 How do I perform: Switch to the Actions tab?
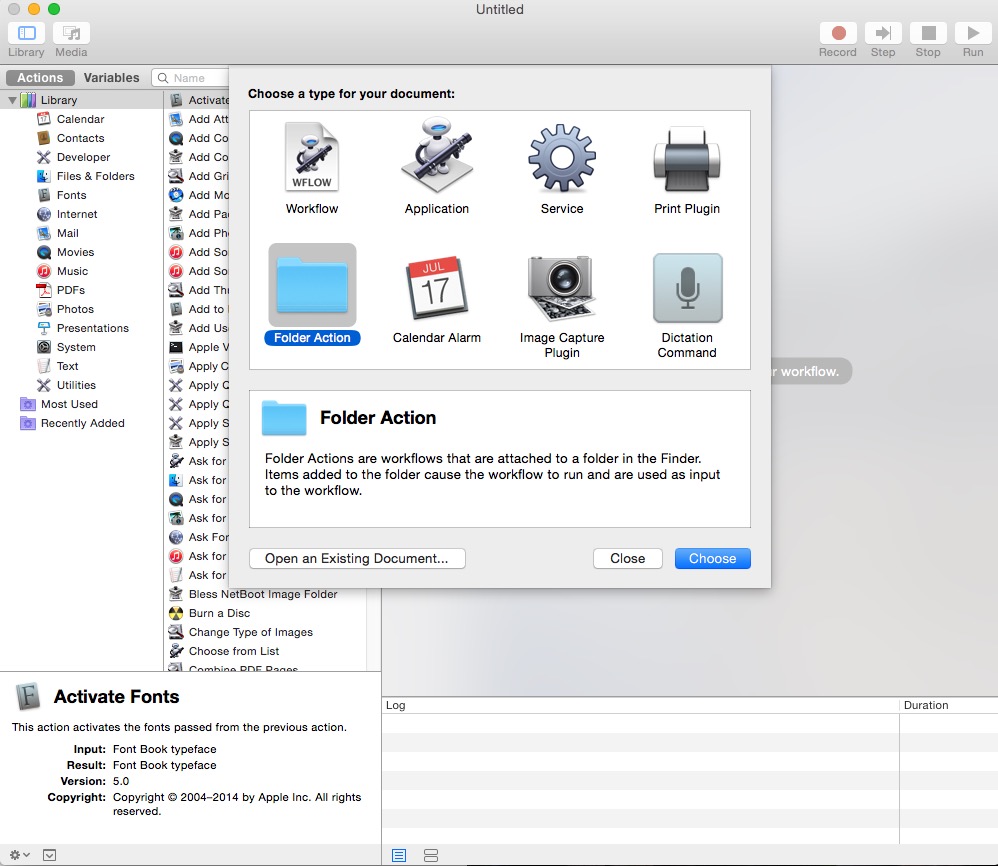click(x=40, y=78)
